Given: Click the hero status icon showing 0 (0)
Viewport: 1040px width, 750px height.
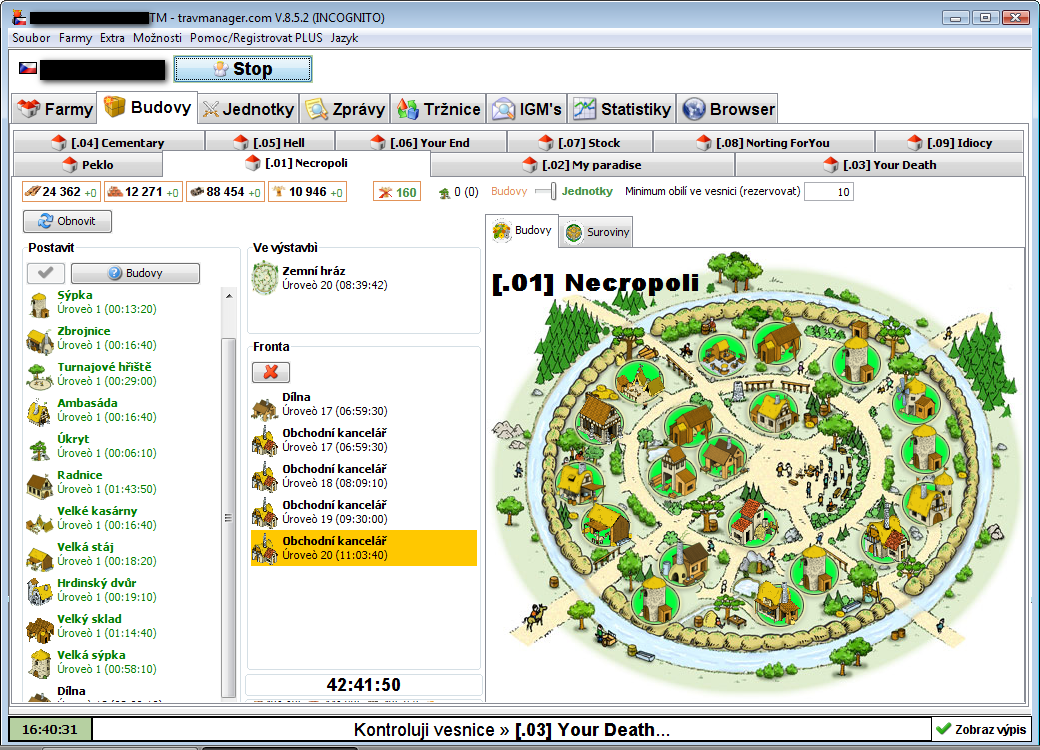Looking at the screenshot, I should 444,193.
